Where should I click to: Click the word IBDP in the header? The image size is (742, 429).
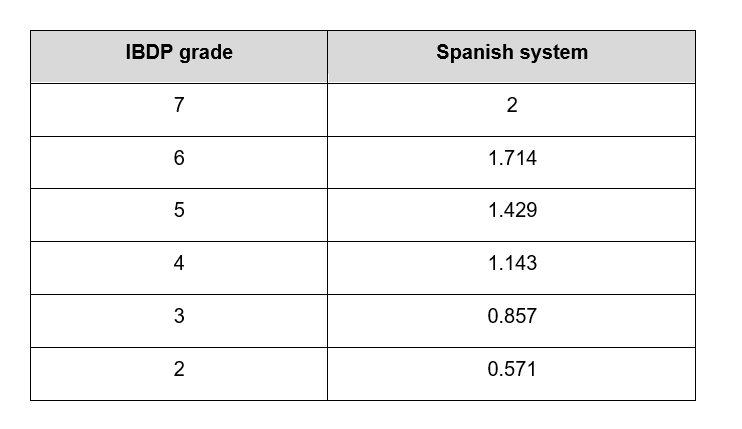point(150,54)
